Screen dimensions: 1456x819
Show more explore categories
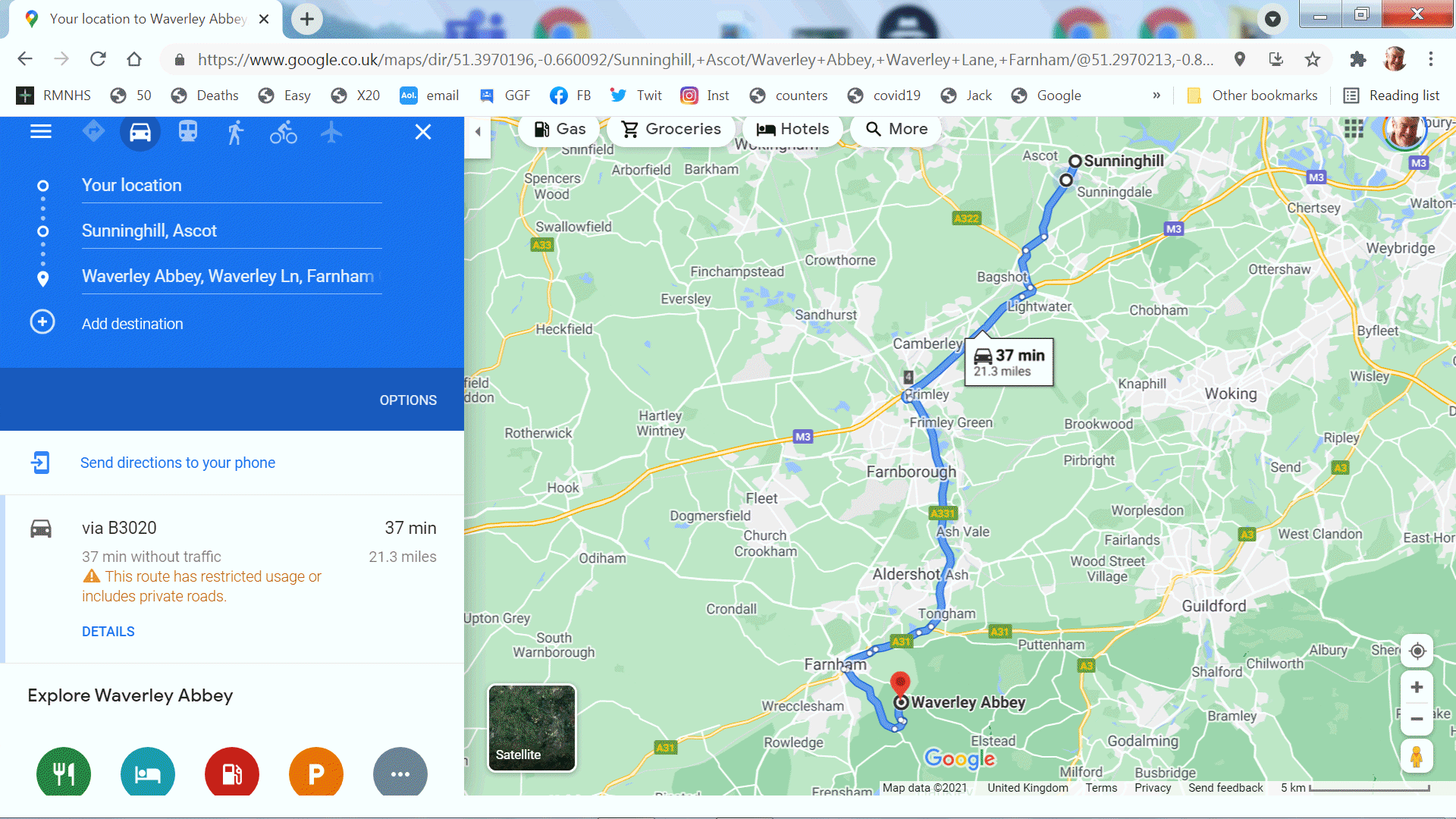[x=400, y=772]
